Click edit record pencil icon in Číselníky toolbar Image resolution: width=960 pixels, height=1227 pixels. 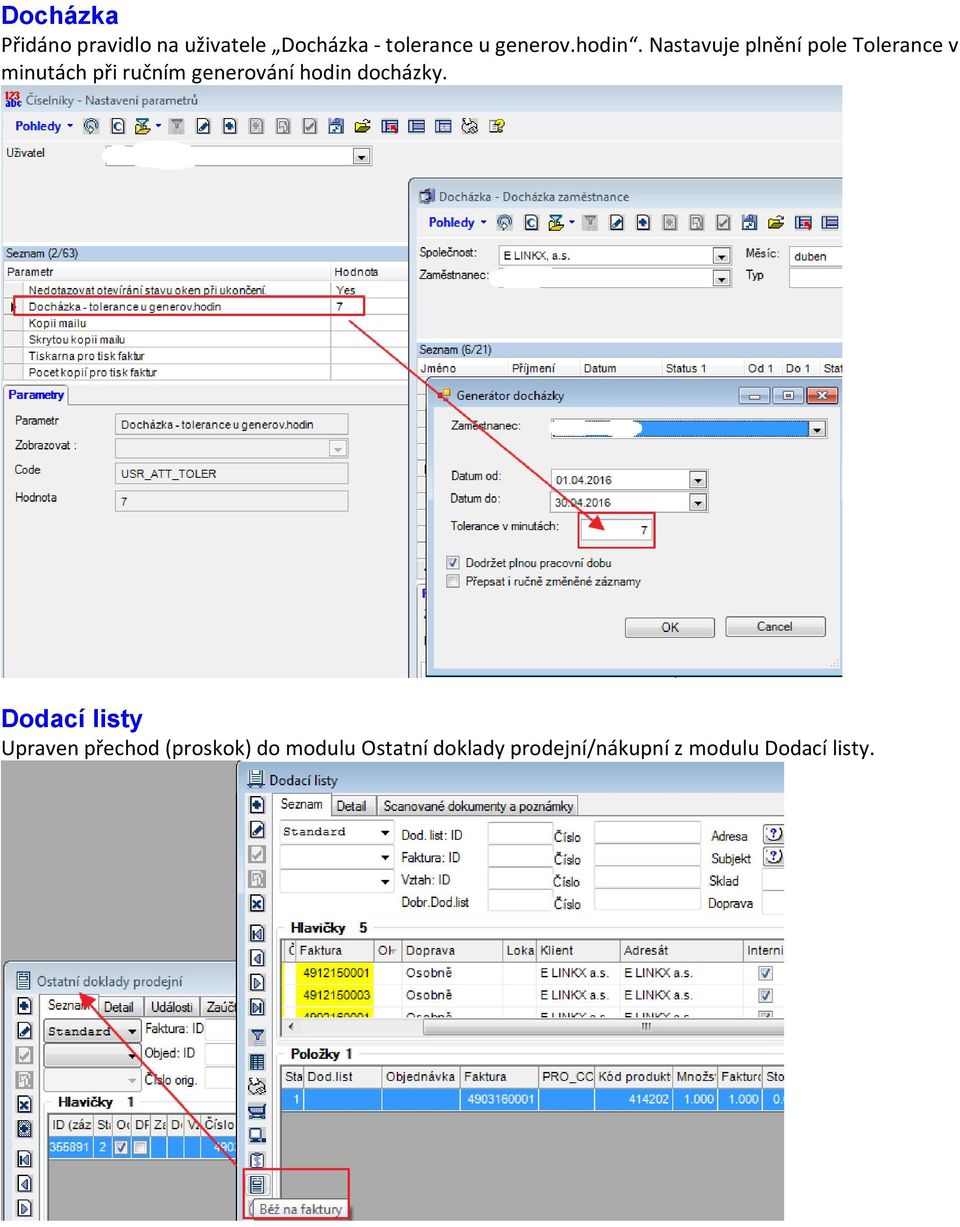[203, 126]
